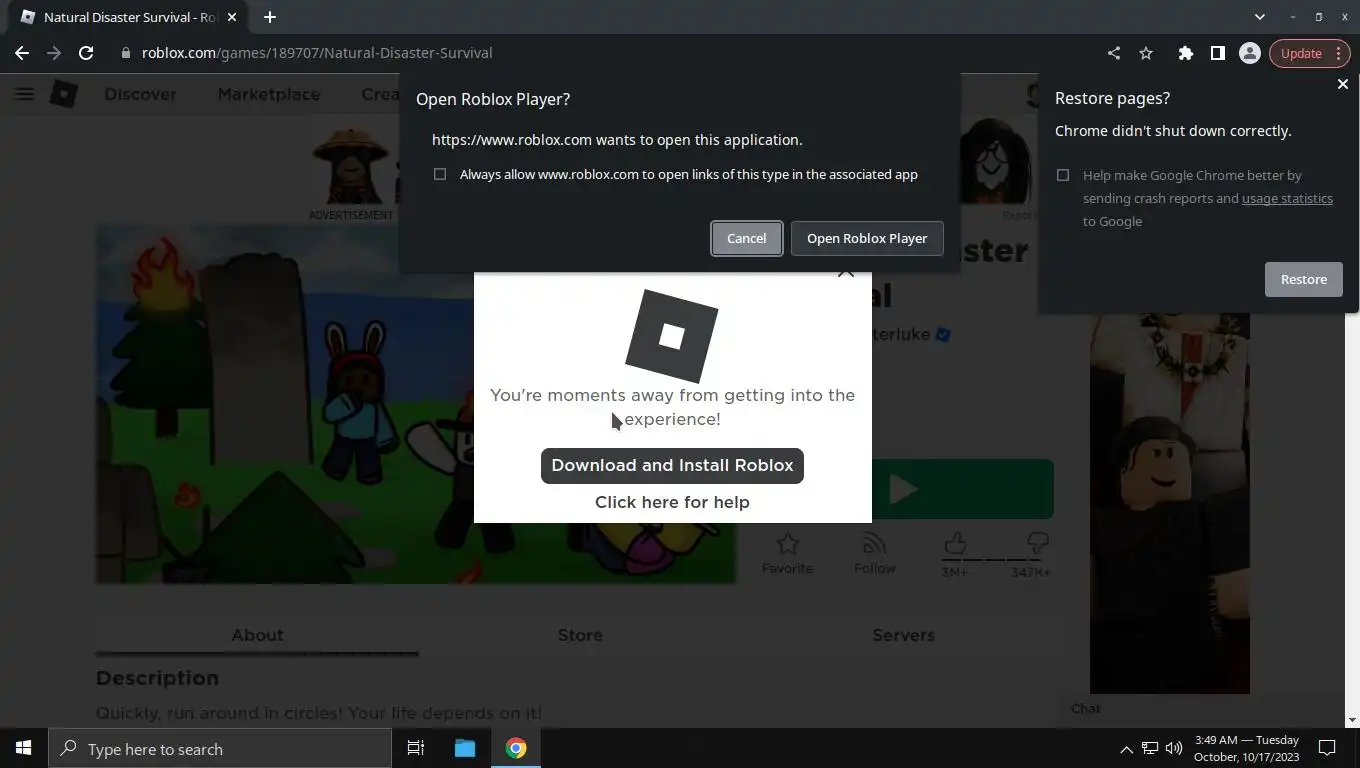1360x768 pixels.
Task: Check Always allow www.roblox.com checkbox
Action: click(440, 174)
